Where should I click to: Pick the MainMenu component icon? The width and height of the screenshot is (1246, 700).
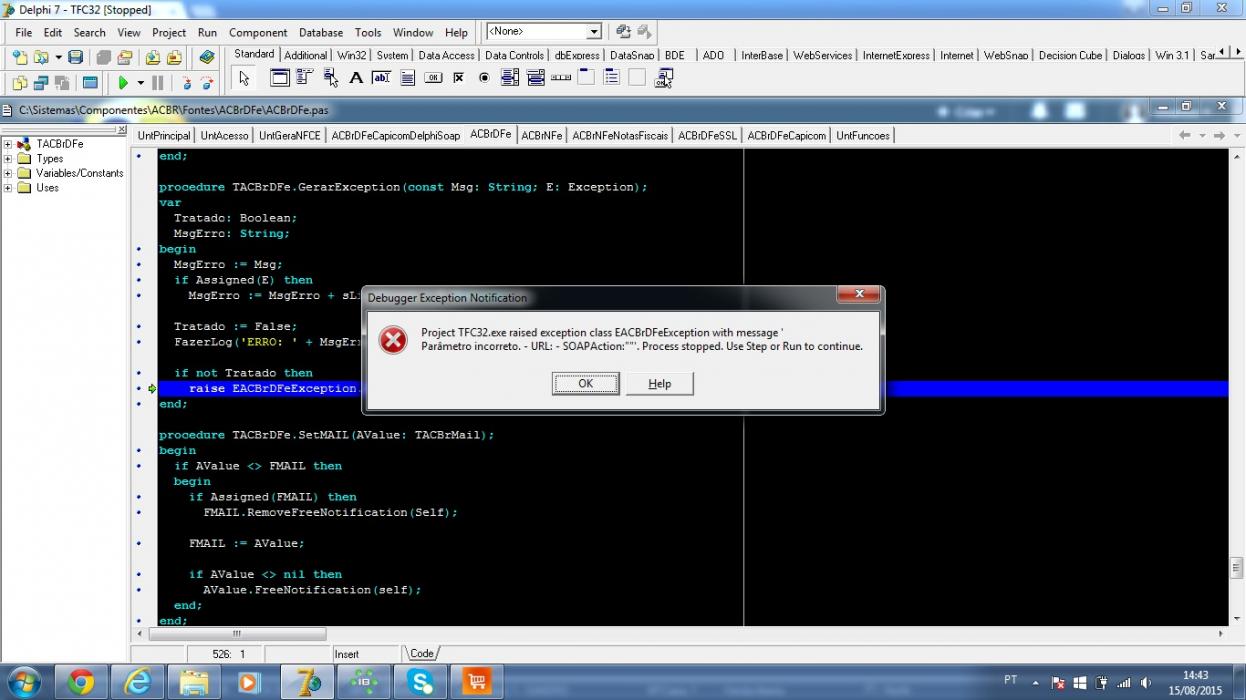pos(305,78)
